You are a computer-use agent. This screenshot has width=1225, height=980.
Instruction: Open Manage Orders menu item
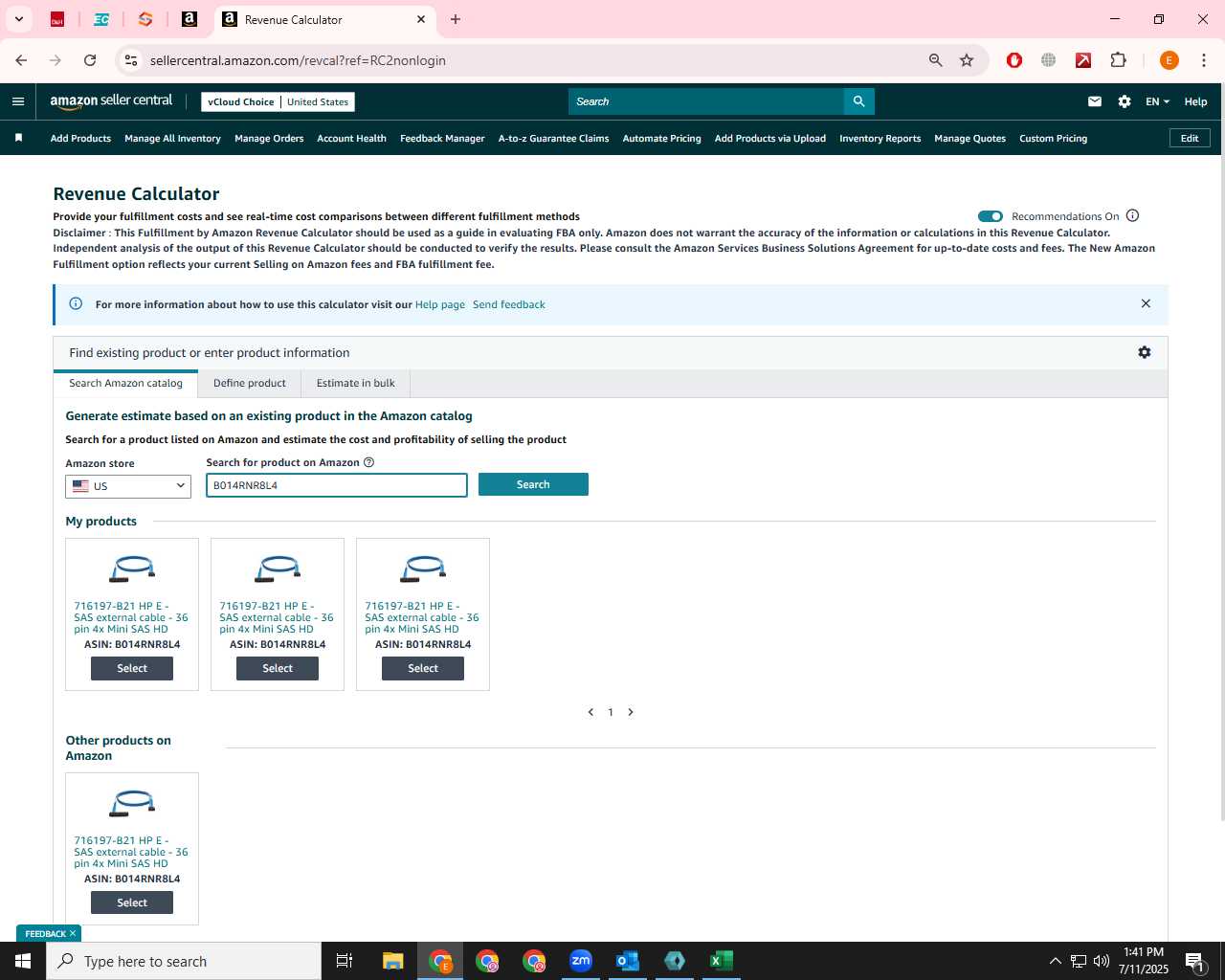(x=269, y=138)
